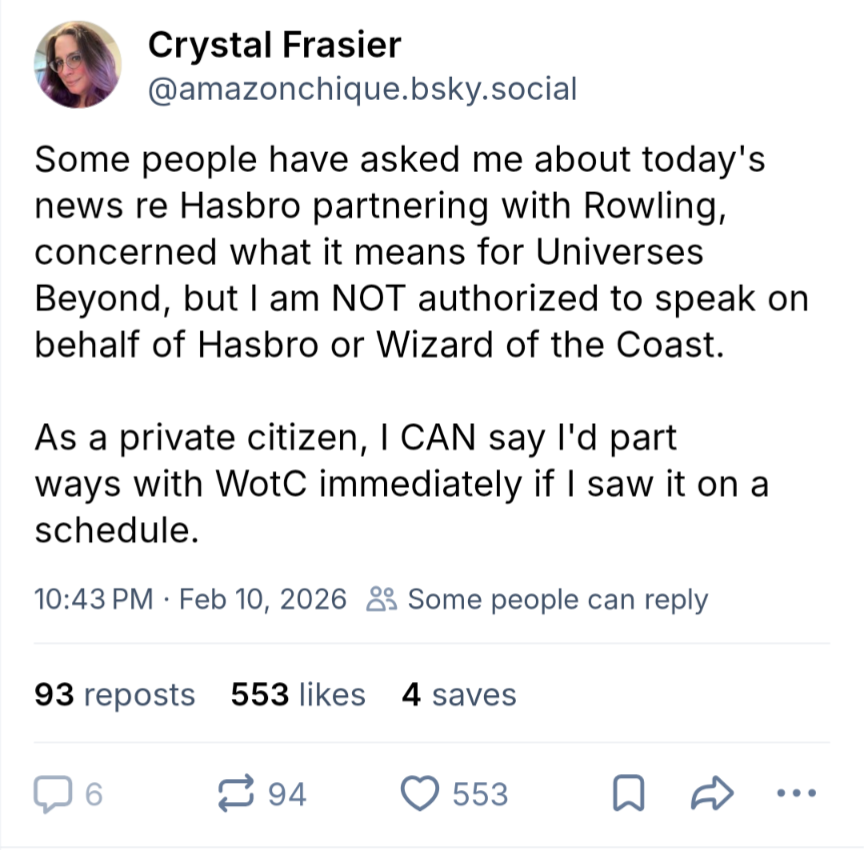Click the repost arrows icon
Image resolution: width=864 pixels, height=850 pixels.
pyautogui.click(x=236, y=794)
